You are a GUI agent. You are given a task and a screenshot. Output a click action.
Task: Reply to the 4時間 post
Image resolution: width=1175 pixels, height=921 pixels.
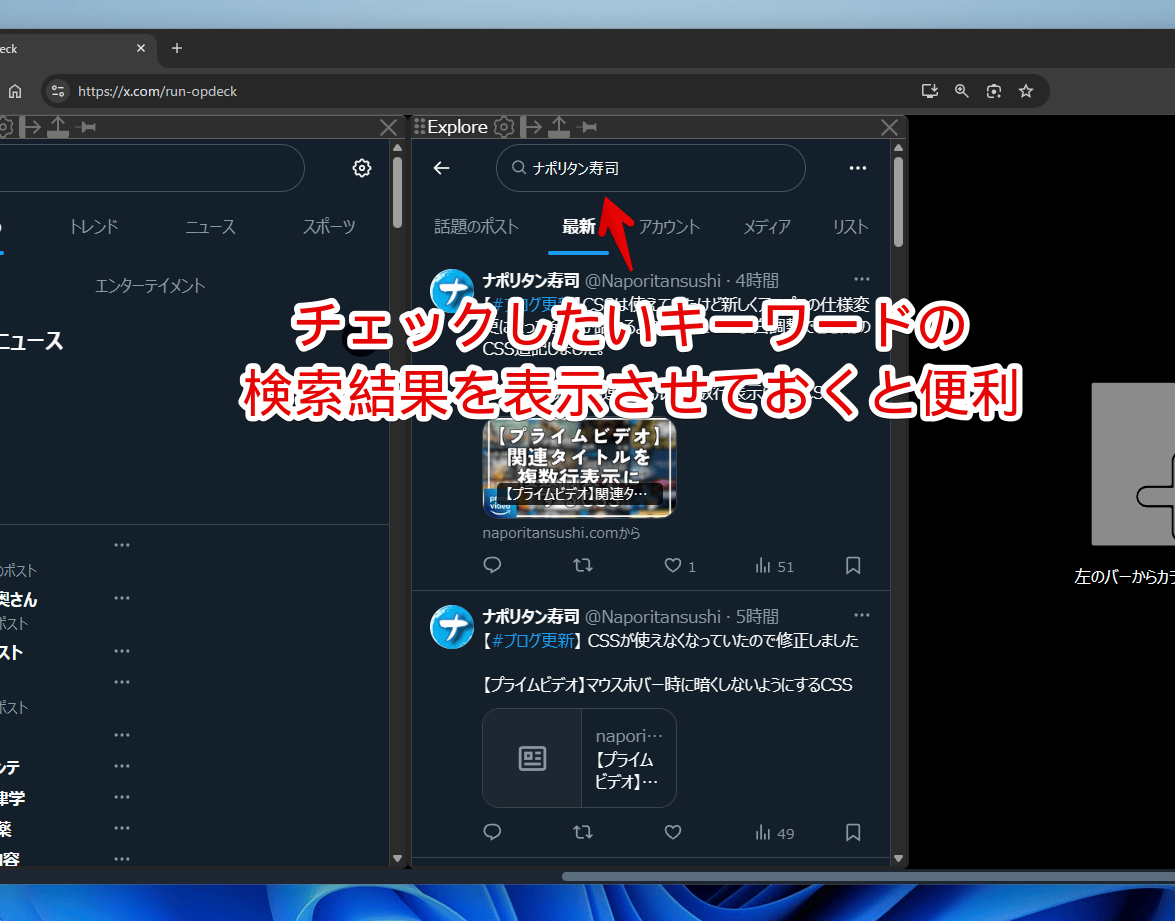click(492, 565)
